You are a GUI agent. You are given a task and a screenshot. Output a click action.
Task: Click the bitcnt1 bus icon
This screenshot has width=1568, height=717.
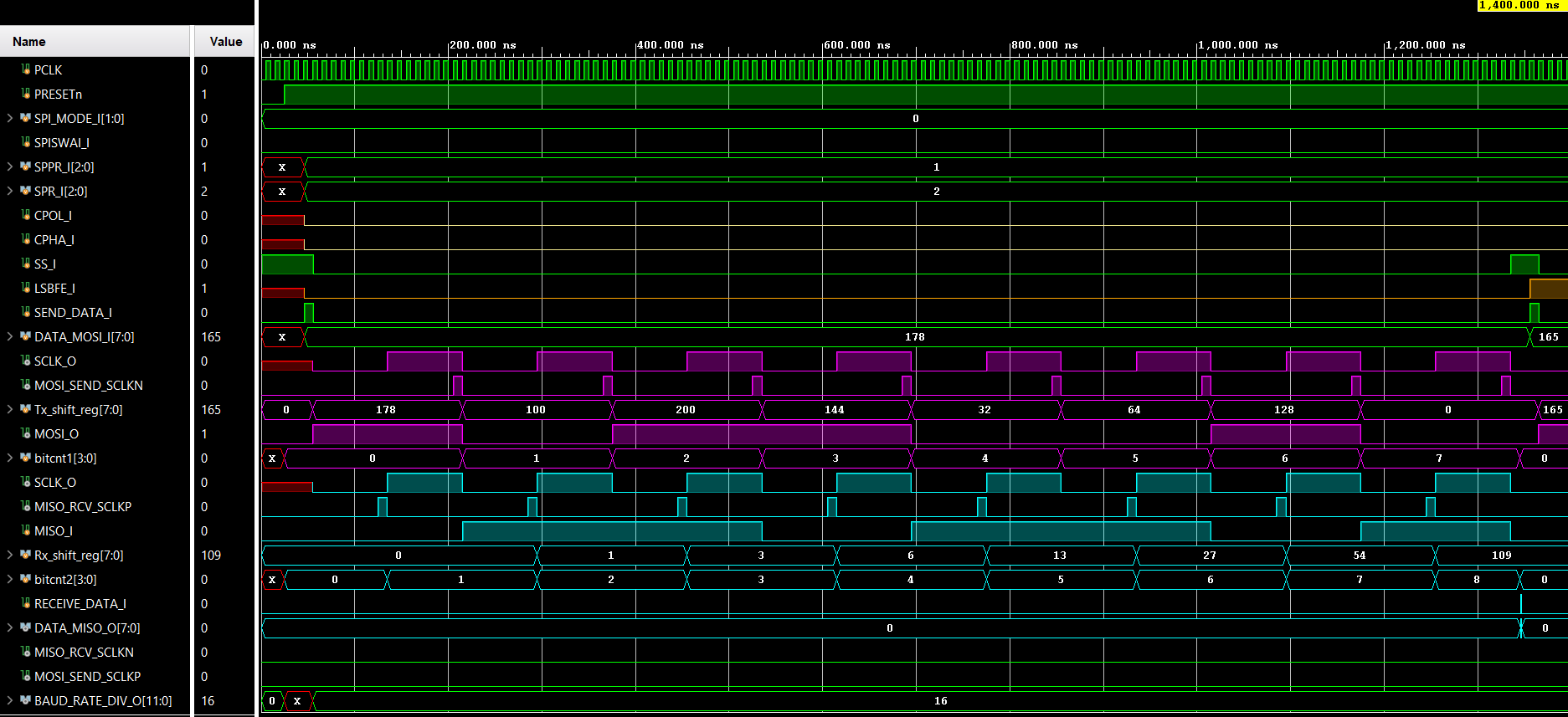(x=26, y=458)
